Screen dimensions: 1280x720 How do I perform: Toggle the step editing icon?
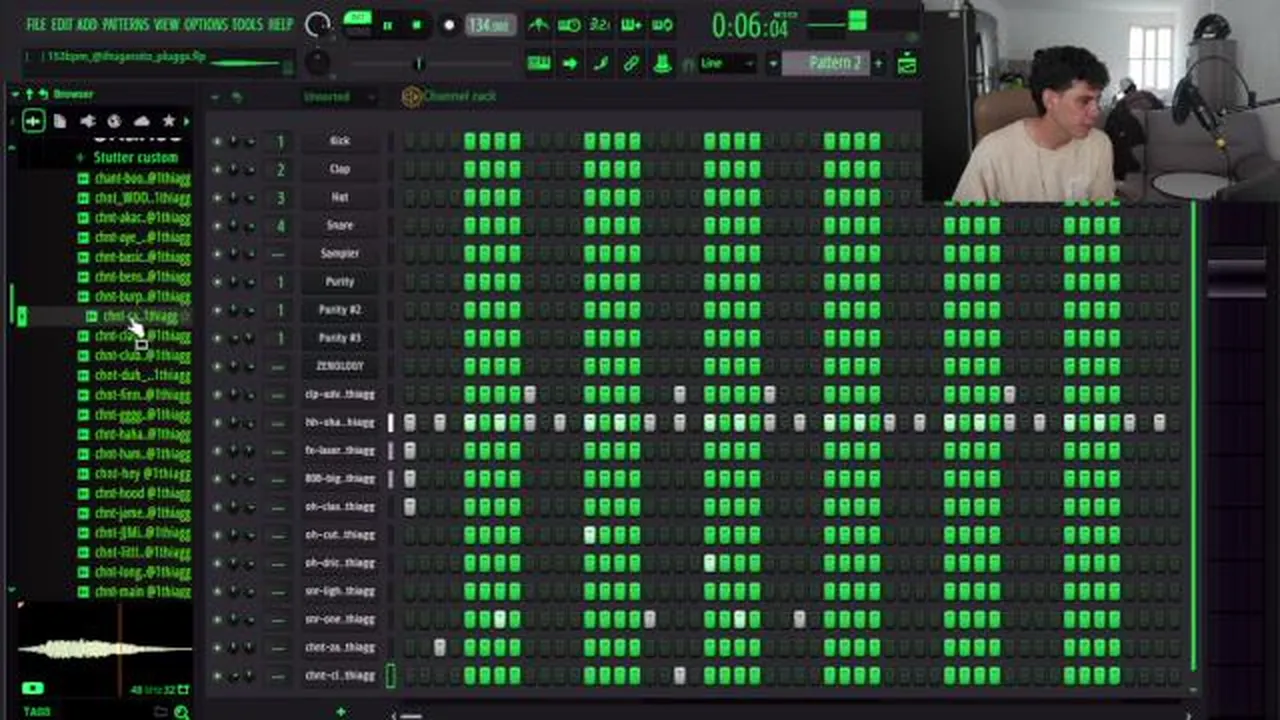click(601, 64)
